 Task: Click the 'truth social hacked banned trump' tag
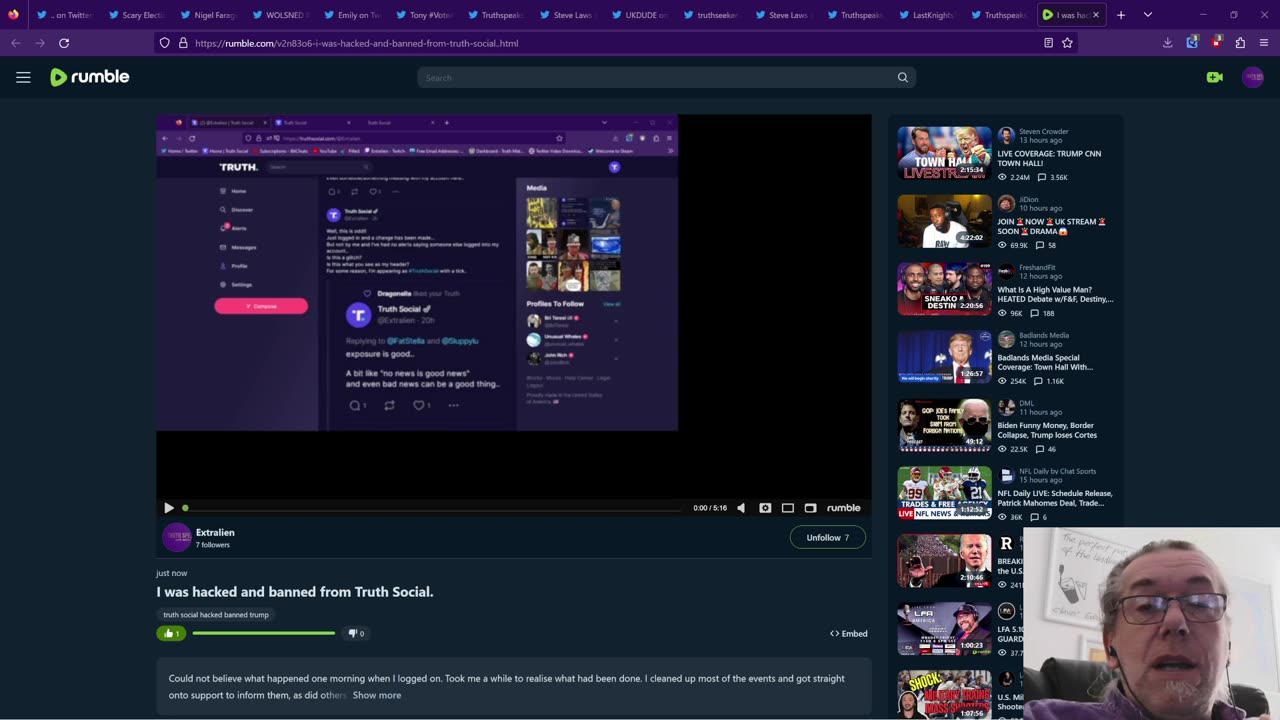[x=216, y=615]
